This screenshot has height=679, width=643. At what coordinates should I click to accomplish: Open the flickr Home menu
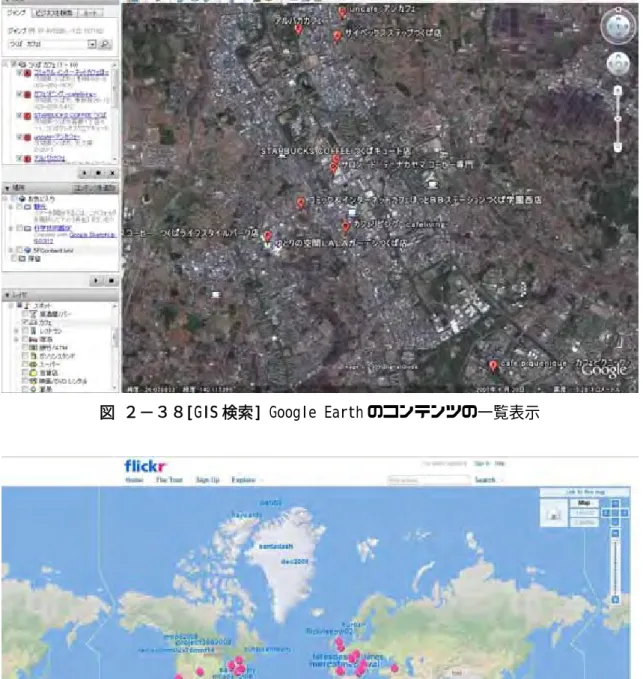134,480
